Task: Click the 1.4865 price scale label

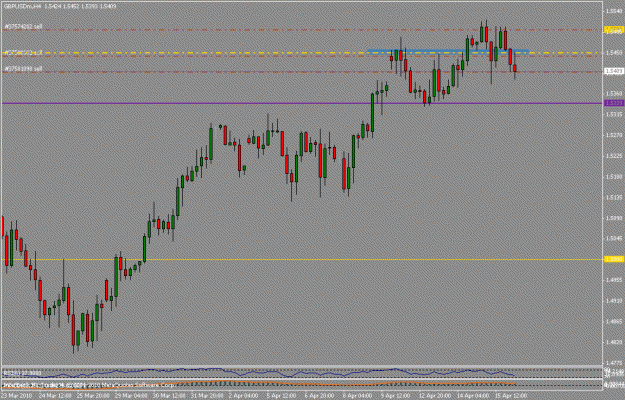Action: tap(614, 322)
